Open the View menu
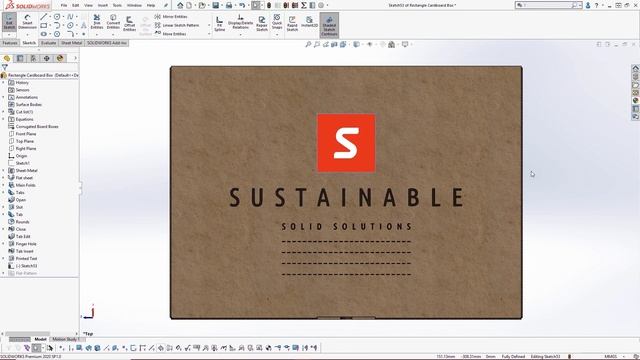 click(88, 5)
